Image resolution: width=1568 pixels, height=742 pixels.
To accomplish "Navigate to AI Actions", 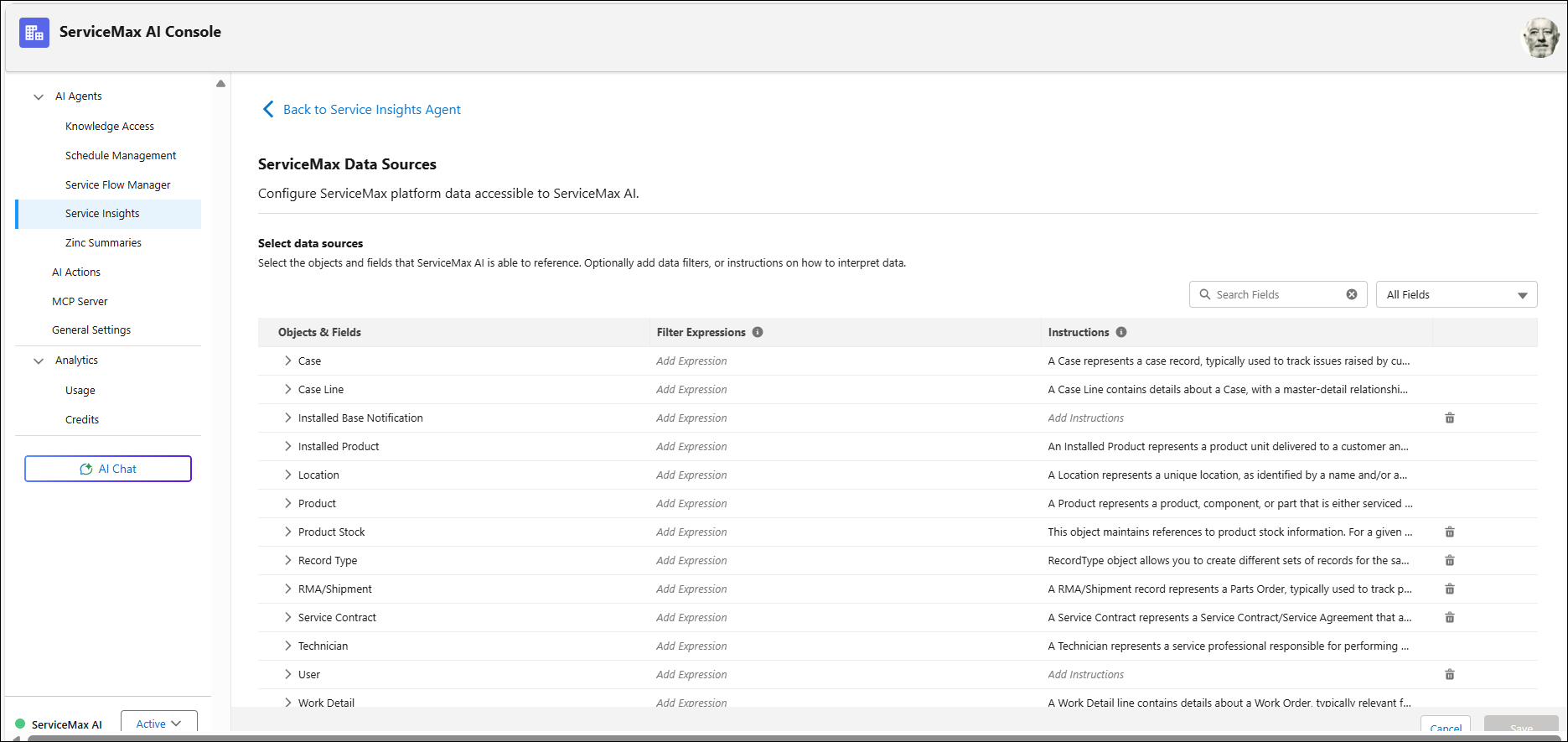I will tap(76, 272).
